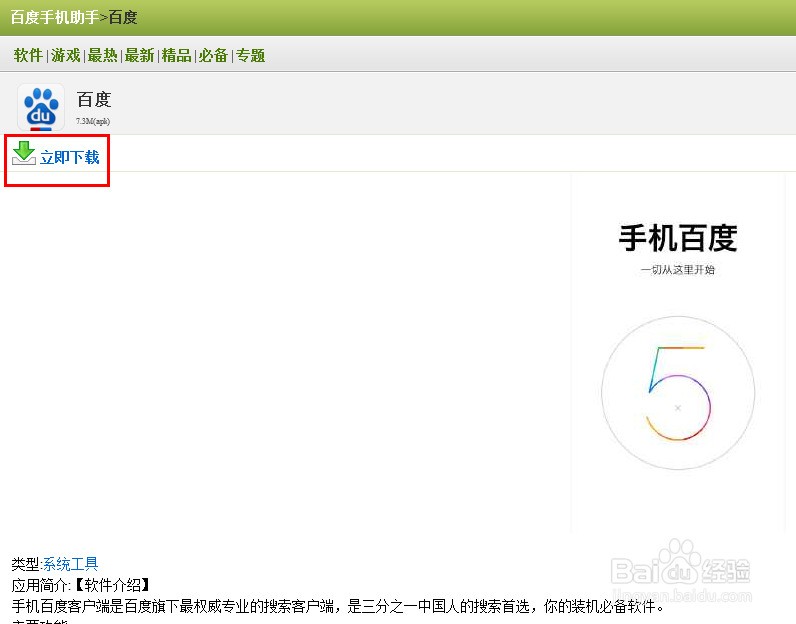Click the 一切从这里开始 tagline in the preview
796x624 pixels.
click(x=678, y=270)
